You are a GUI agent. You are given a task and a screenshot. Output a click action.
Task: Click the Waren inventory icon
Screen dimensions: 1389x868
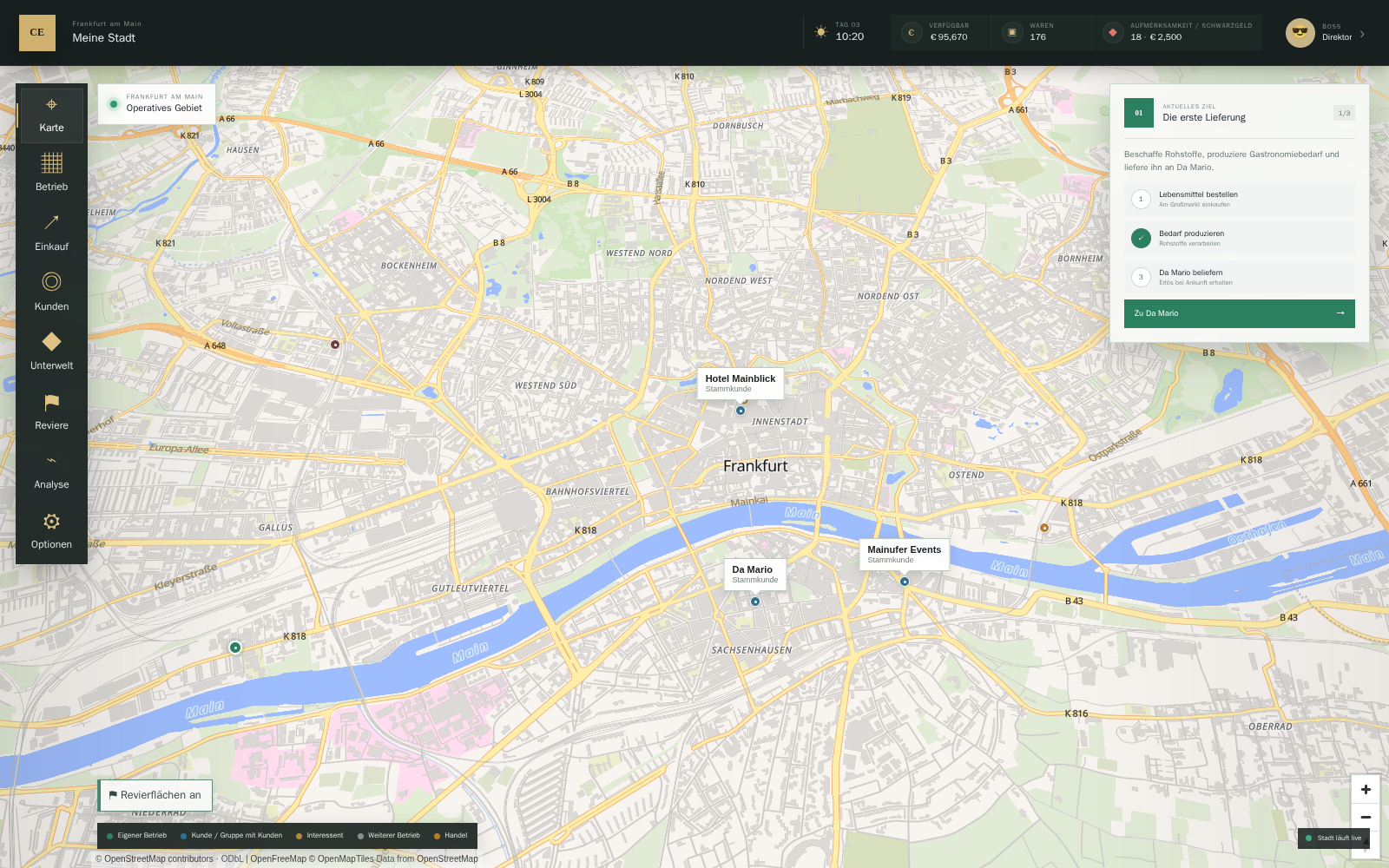coord(1011,33)
